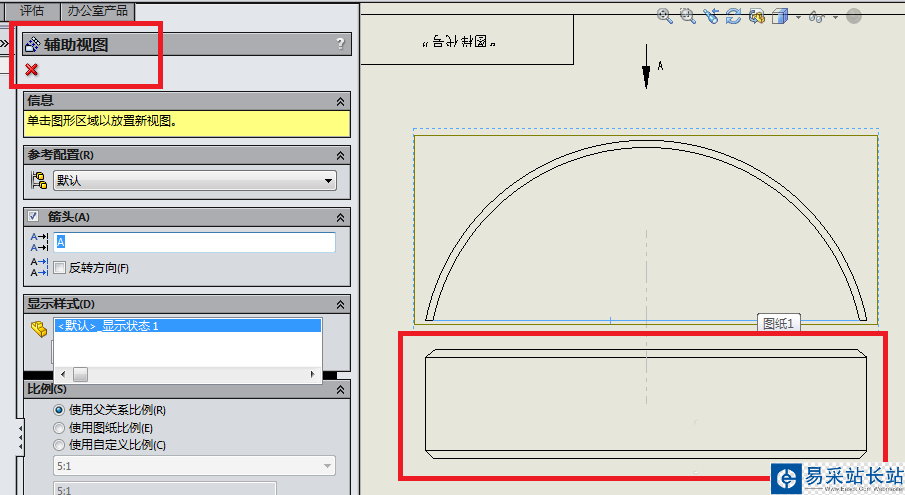Collapse the 显示样式(D) section
This screenshot has width=905, height=495.
[341, 305]
